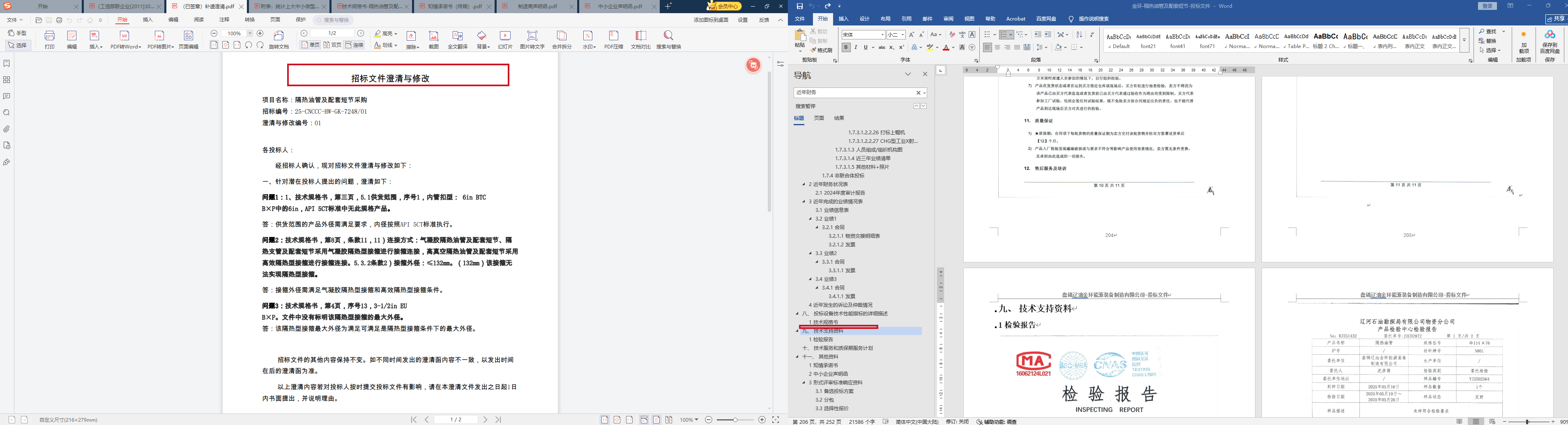Collapse the '十一、其他资料' navigation node
The height and width of the screenshot is (425, 1568).
pos(797,357)
